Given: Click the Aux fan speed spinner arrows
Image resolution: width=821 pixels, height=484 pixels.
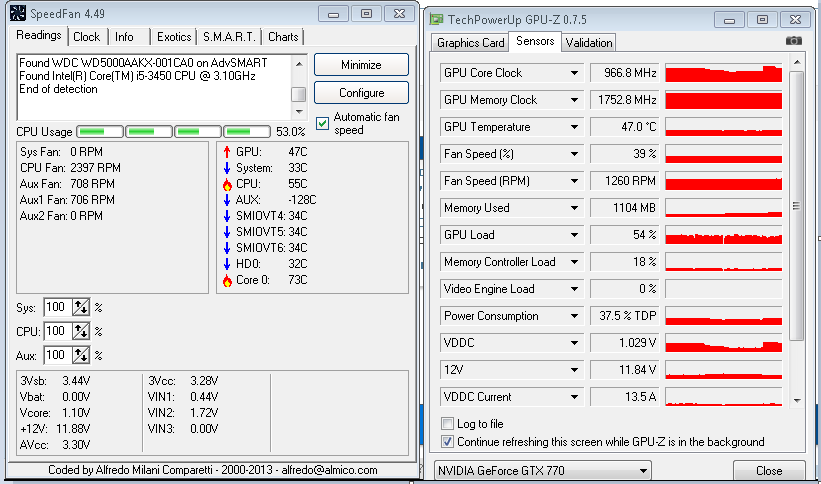Looking at the screenshot, I should click(81, 356).
